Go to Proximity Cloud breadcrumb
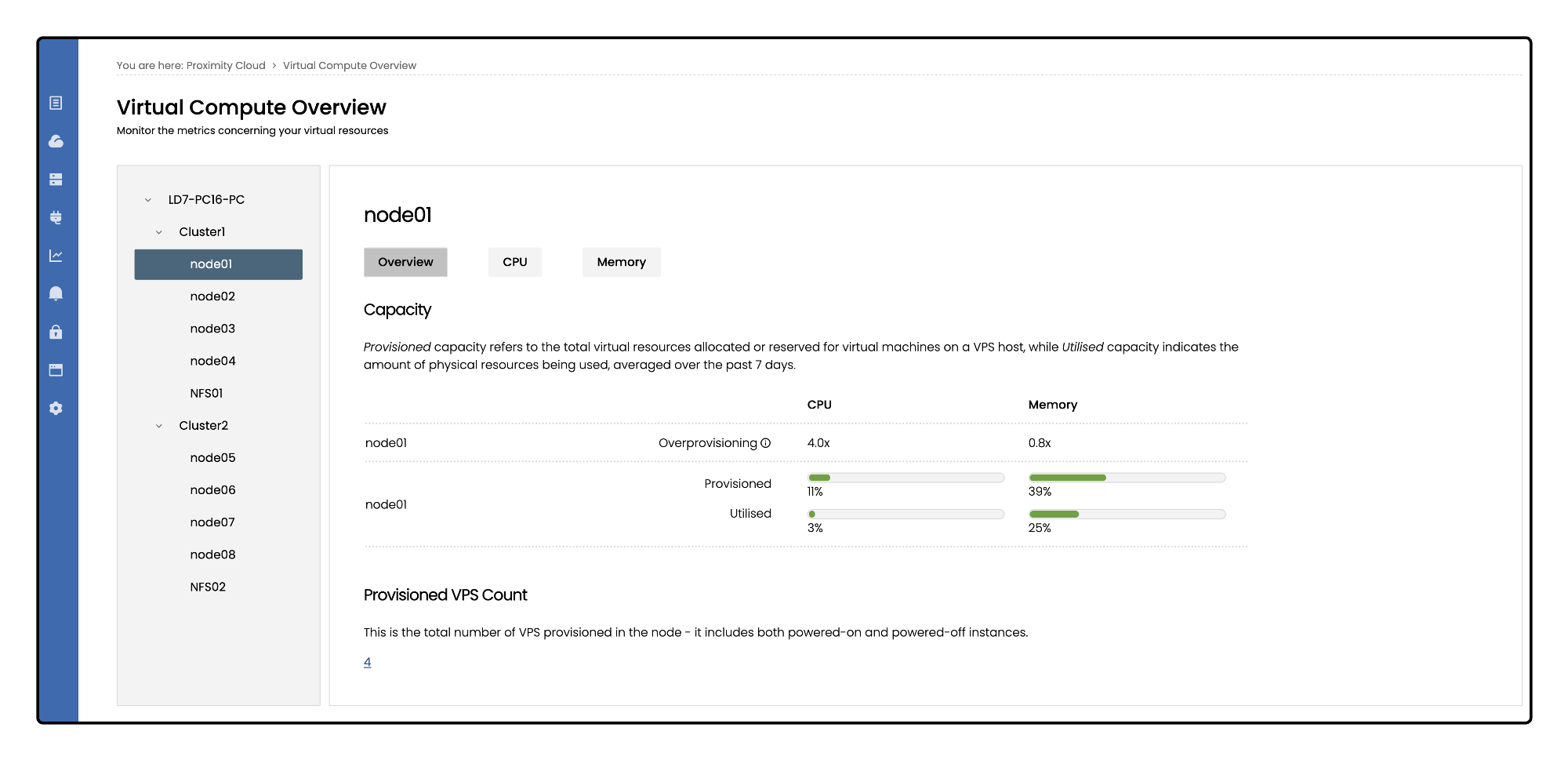This screenshot has width=1568, height=760. point(226,66)
